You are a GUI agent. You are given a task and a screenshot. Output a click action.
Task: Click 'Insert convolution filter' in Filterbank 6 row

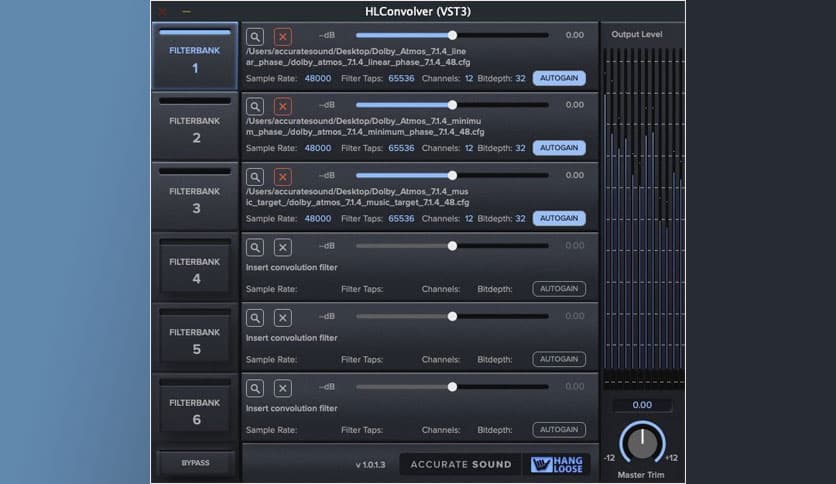click(x=291, y=408)
